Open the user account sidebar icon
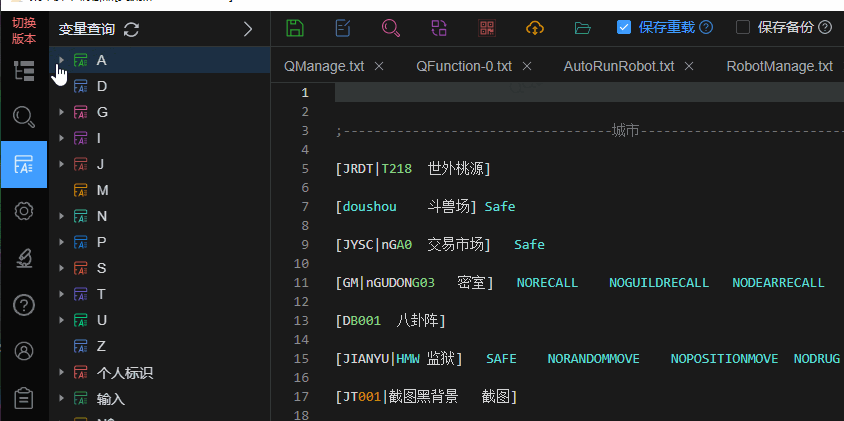Viewport: 844px width, 421px height. click(24, 351)
